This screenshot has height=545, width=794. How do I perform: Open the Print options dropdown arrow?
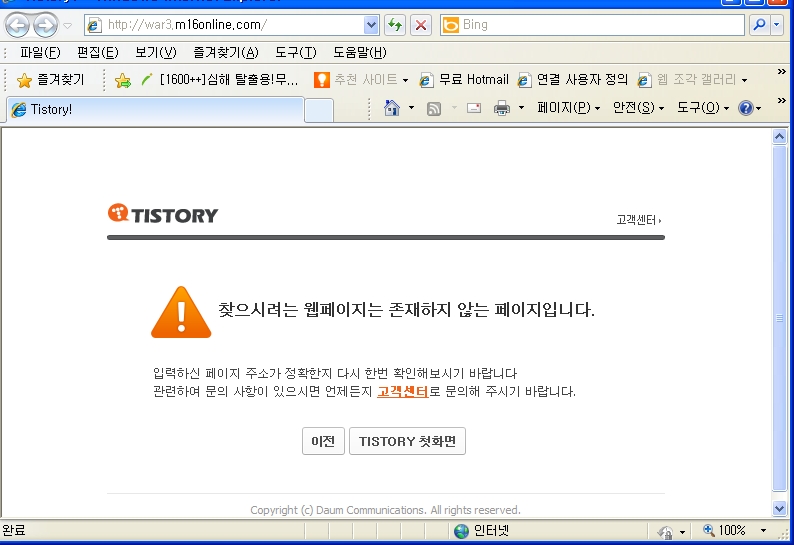point(521,108)
